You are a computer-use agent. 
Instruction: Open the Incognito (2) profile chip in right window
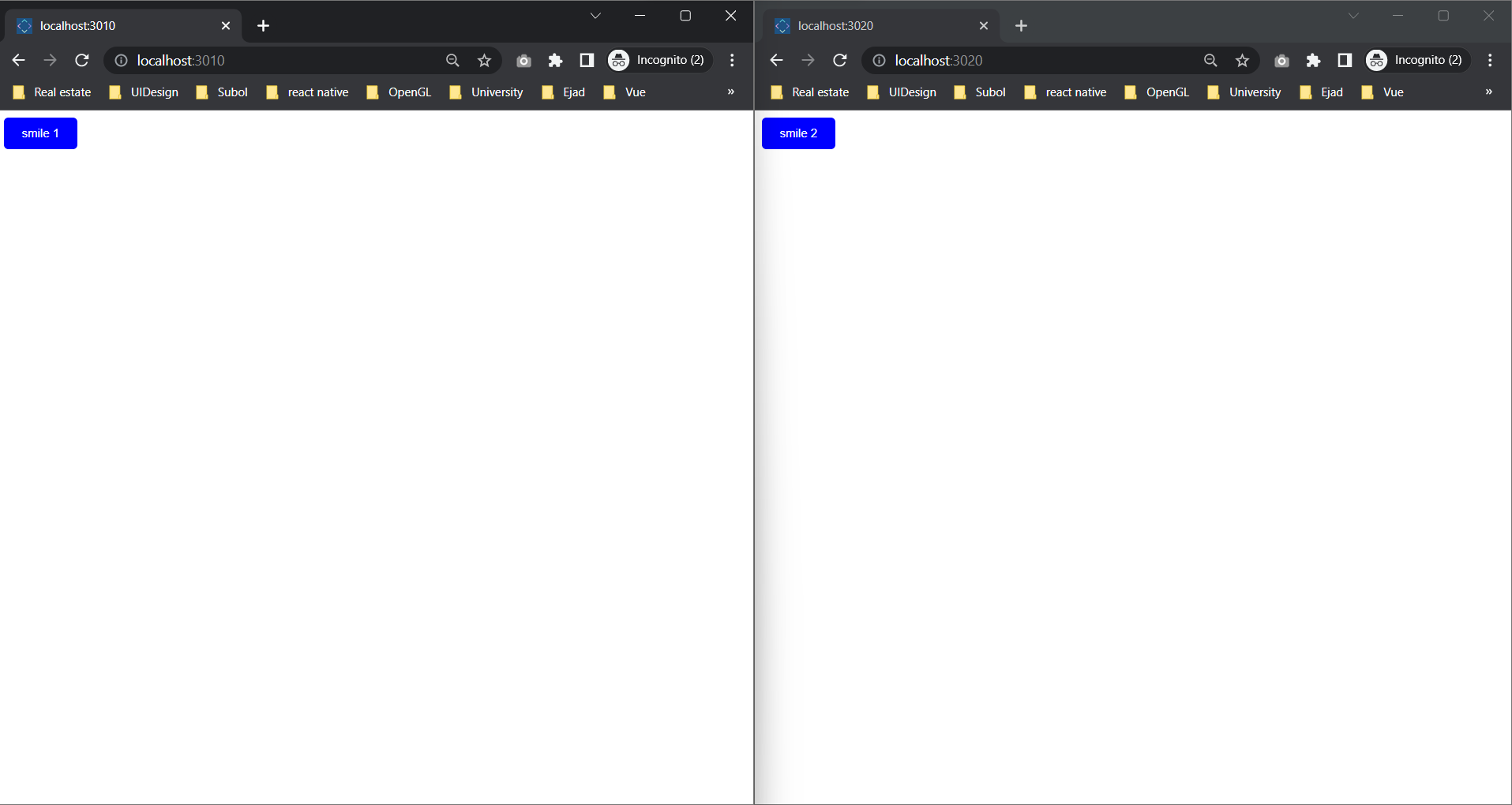click(x=1418, y=61)
